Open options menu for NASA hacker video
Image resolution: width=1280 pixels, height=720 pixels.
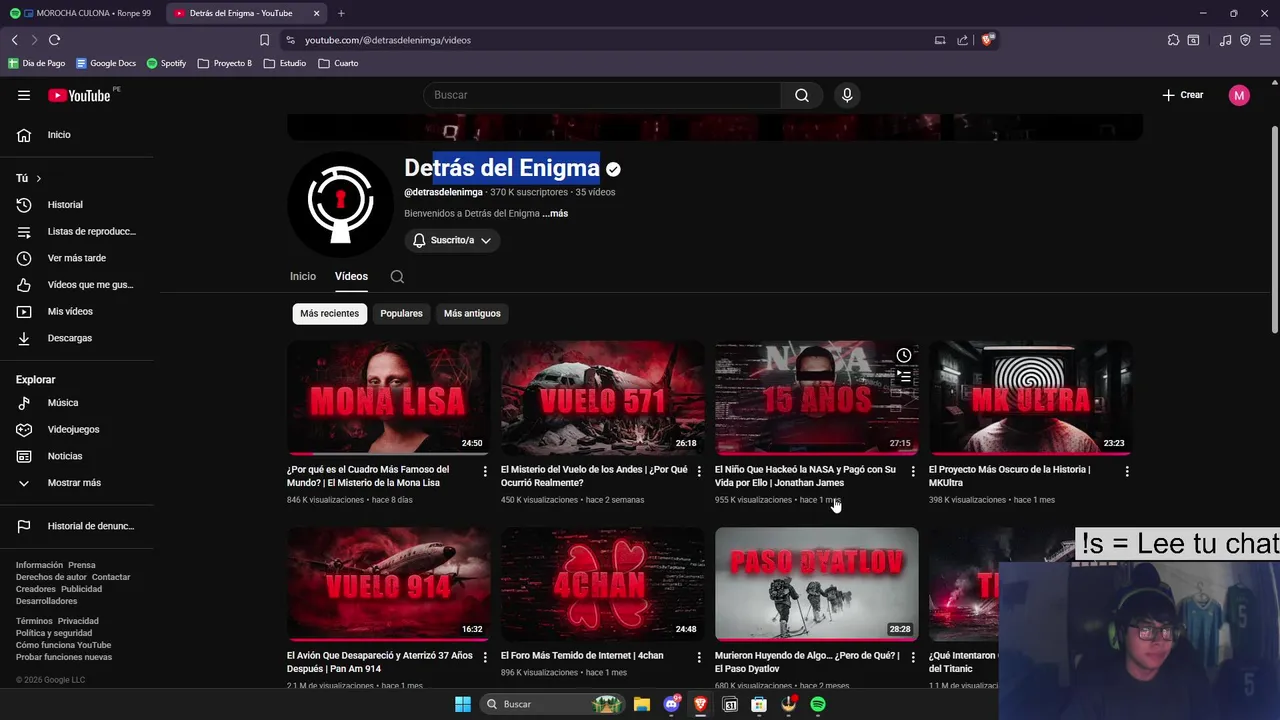(913, 471)
